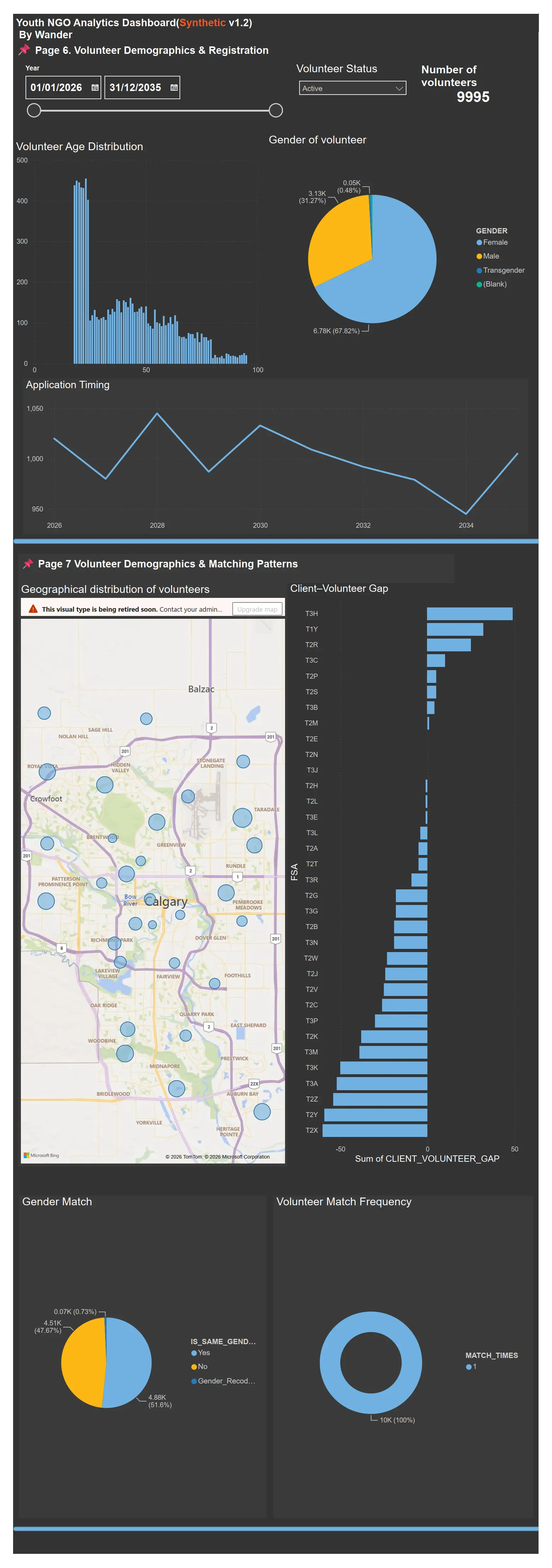
Task: Click the 2028 peak on Application Timing line
Action: [x=157, y=414]
